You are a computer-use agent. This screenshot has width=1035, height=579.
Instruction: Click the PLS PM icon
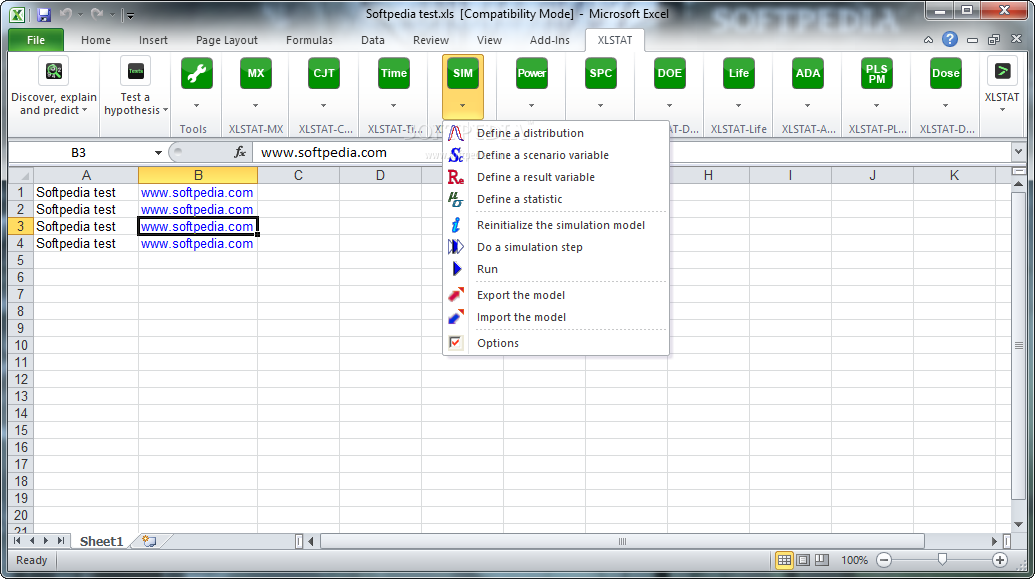[x=877, y=73]
